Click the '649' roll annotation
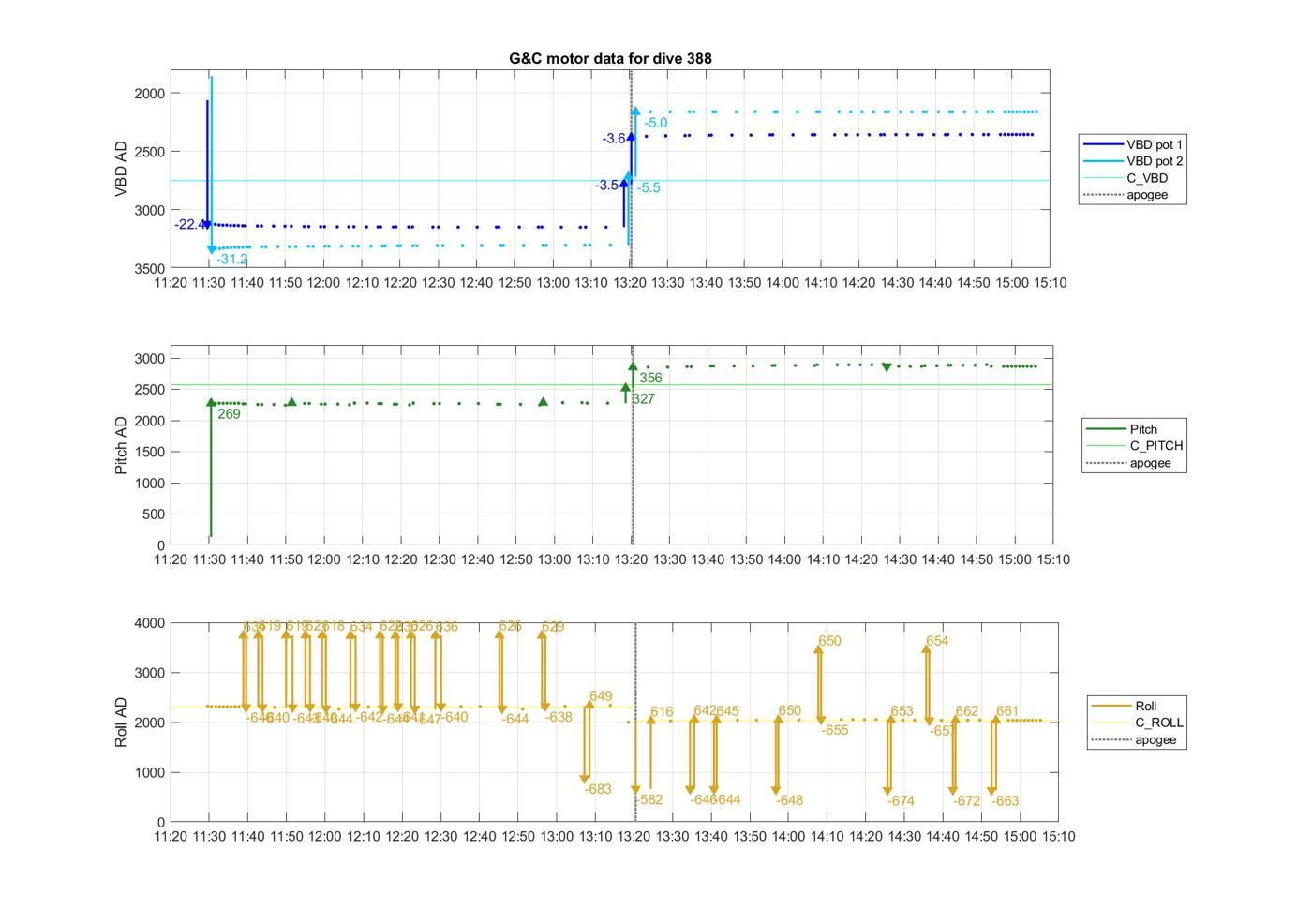Viewport: 1312px width, 924px height. [x=601, y=696]
